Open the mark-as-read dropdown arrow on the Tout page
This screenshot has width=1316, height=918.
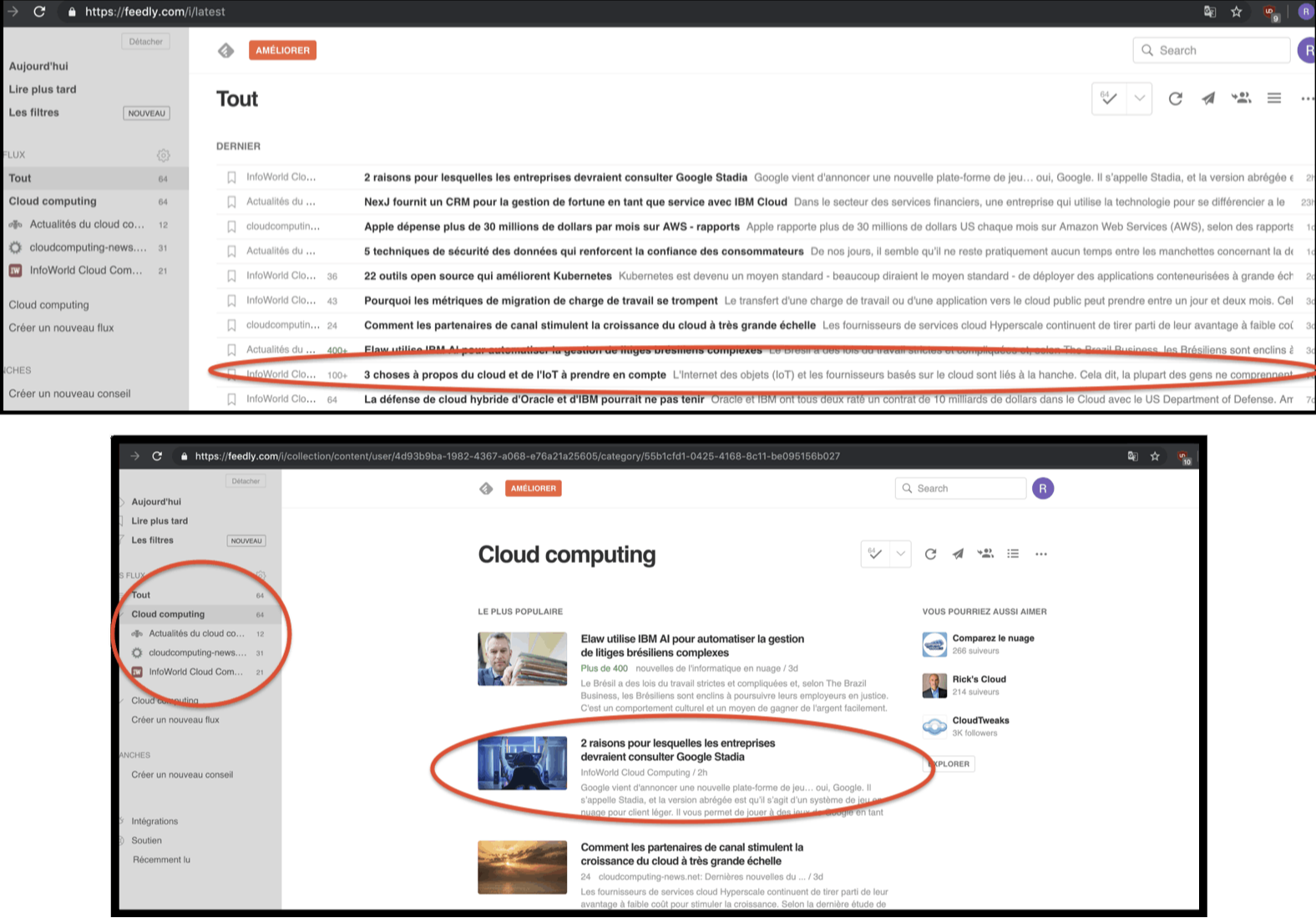(x=1140, y=99)
